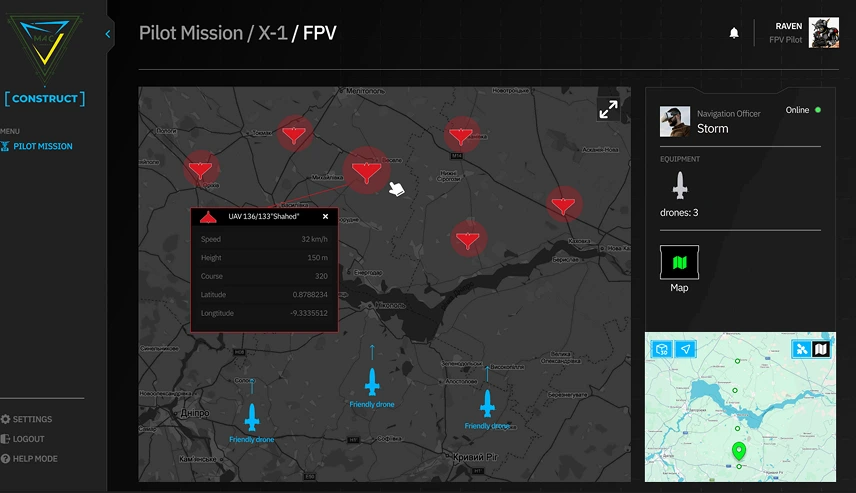The height and width of the screenshot is (493, 856).
Task: Click the topmost green waypoint on minimap
Action: tap(738, 361)
